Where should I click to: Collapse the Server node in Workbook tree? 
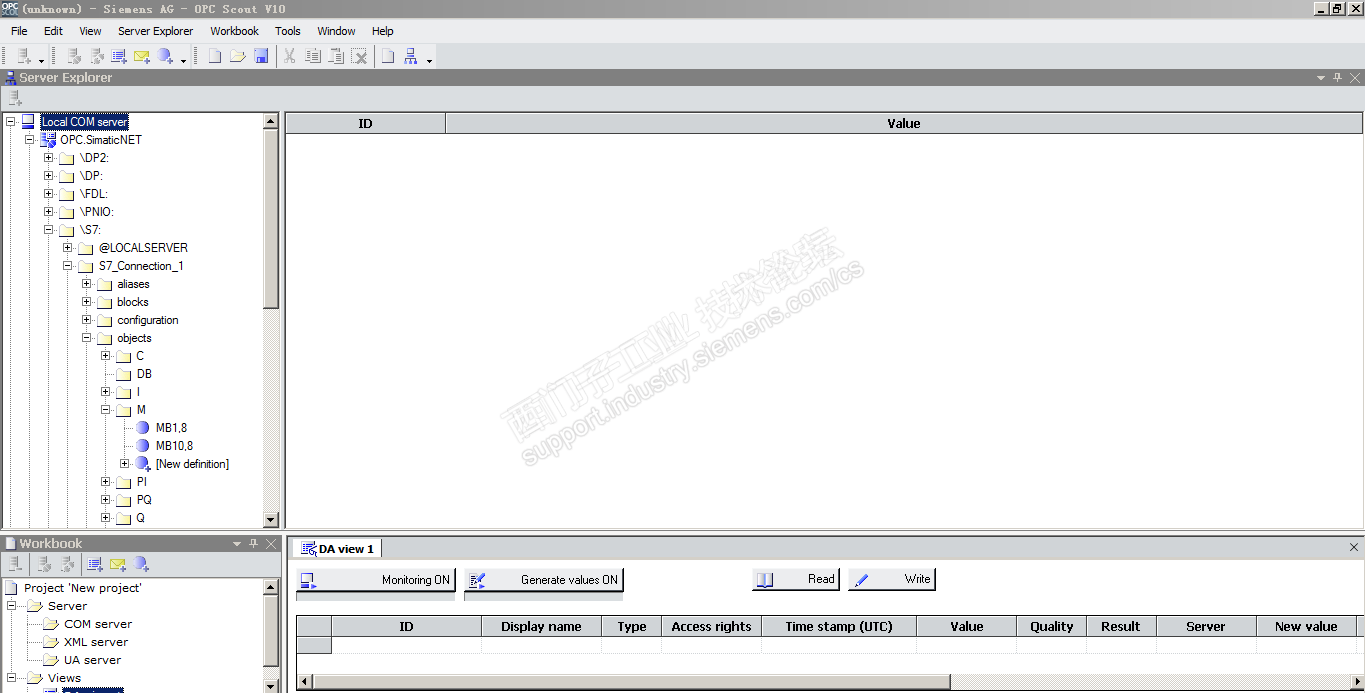point(11,606)
